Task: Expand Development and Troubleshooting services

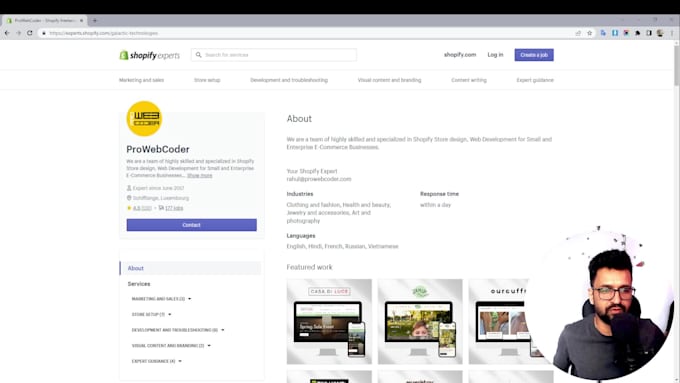Action: (178, 330)
